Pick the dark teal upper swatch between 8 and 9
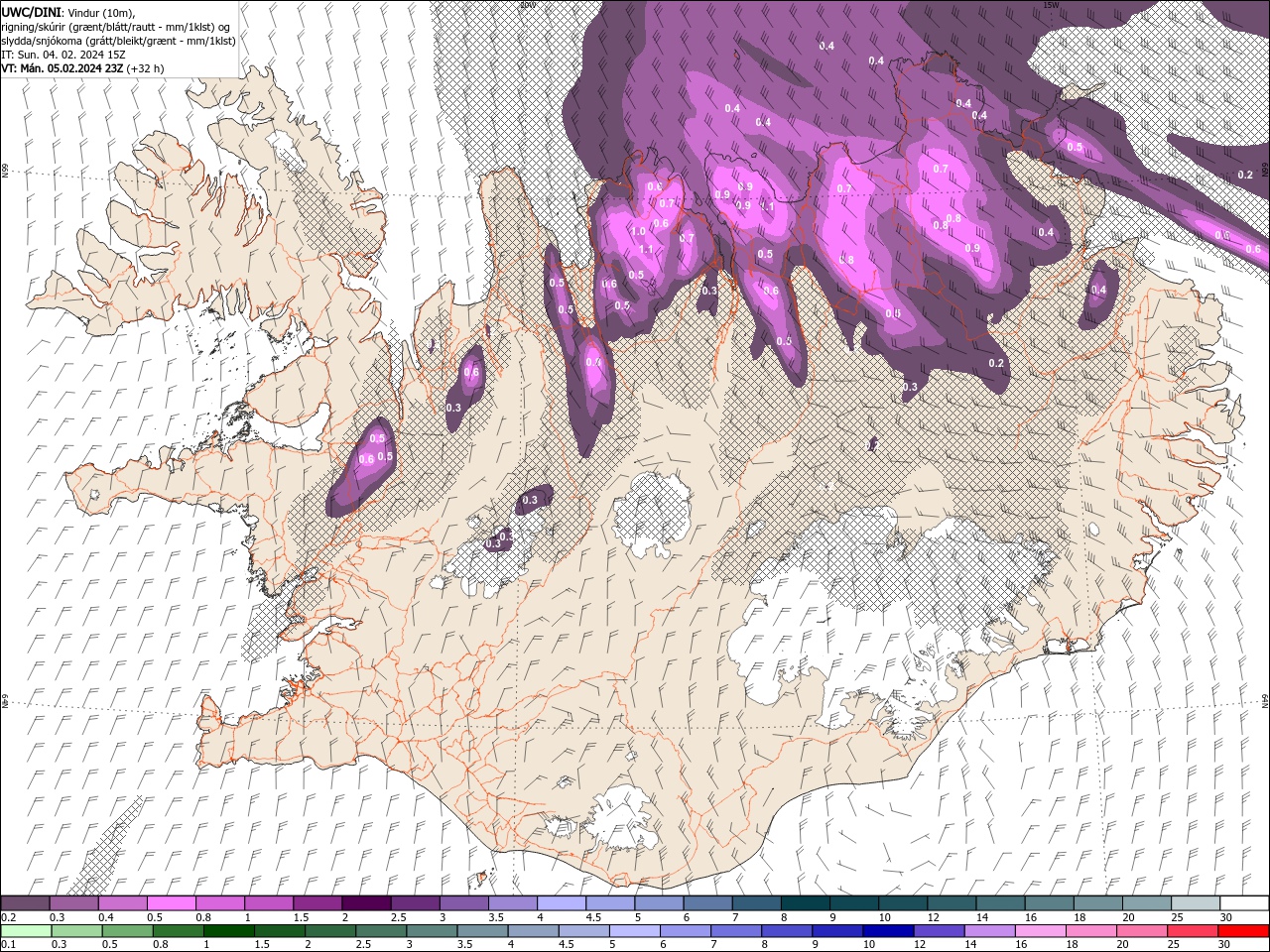 (x=805, y=903)
